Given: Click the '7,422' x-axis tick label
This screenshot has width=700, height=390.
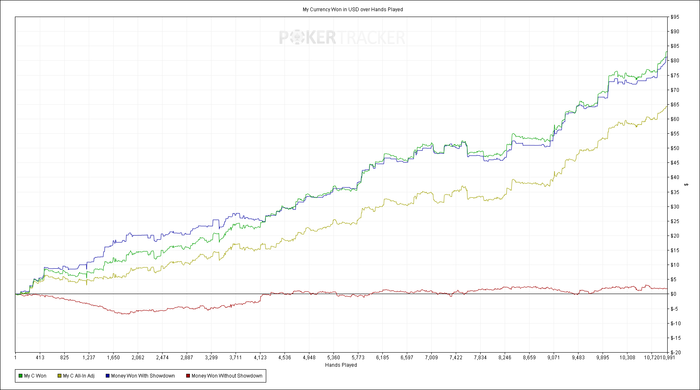Looking at the screenshot, I should [x=456, y=357].
